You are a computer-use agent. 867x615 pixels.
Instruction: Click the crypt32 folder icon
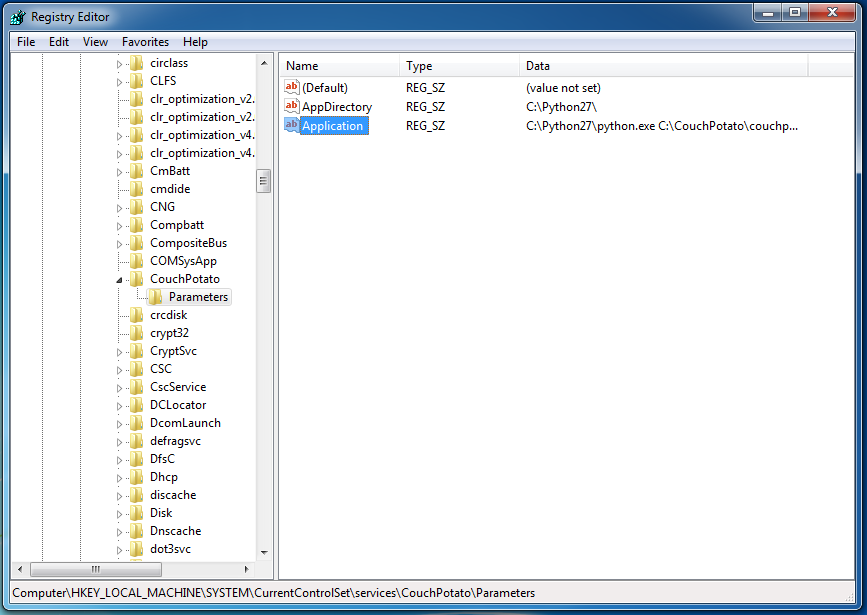click(x=137, y=333)
